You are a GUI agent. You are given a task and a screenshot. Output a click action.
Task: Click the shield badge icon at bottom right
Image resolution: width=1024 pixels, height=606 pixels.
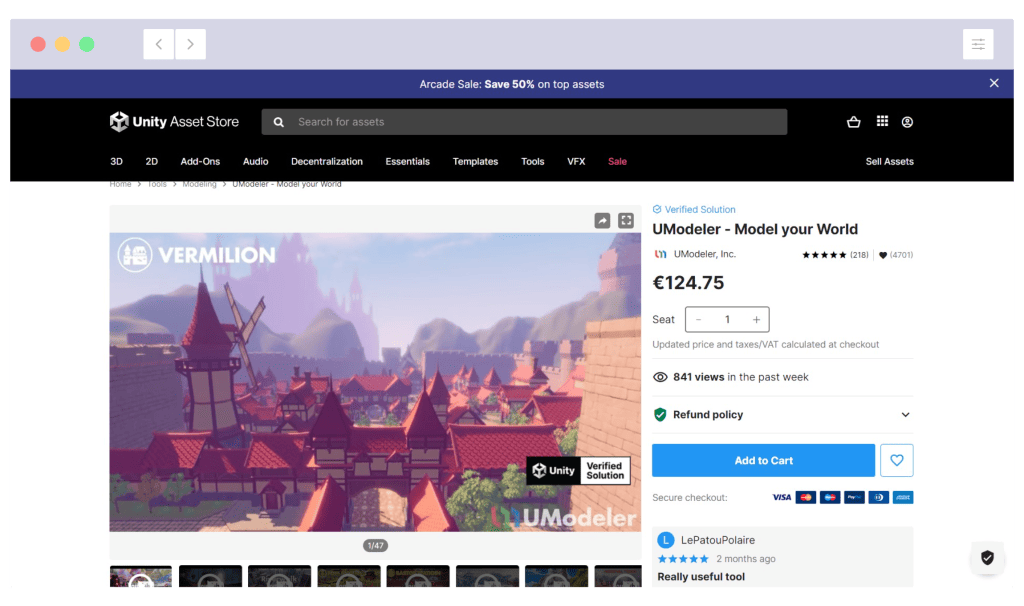(x=987, y=558)
